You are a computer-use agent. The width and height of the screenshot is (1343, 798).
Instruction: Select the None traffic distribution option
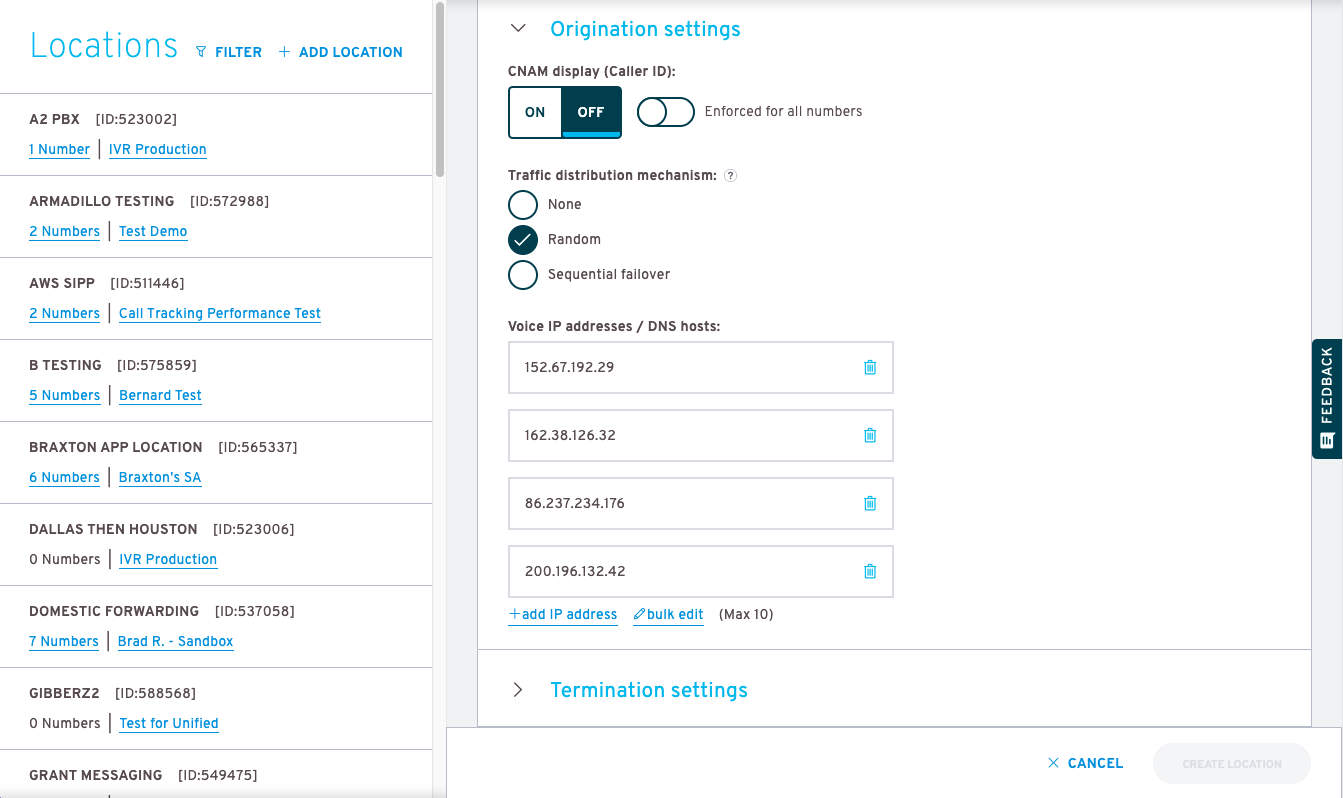click(x=523, y=205)
